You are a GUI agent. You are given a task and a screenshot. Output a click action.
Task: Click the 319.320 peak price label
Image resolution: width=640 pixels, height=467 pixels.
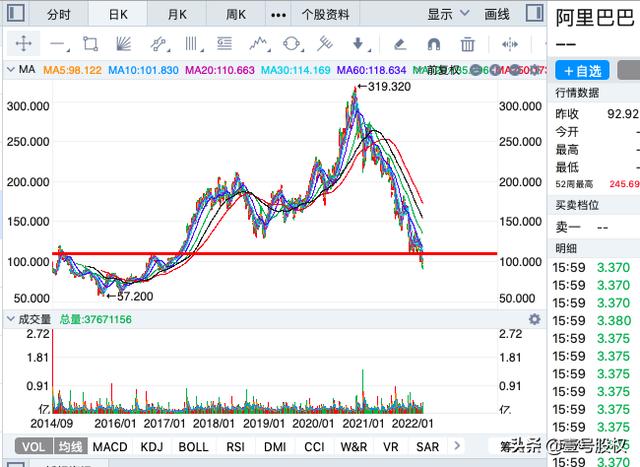point(389,87)
